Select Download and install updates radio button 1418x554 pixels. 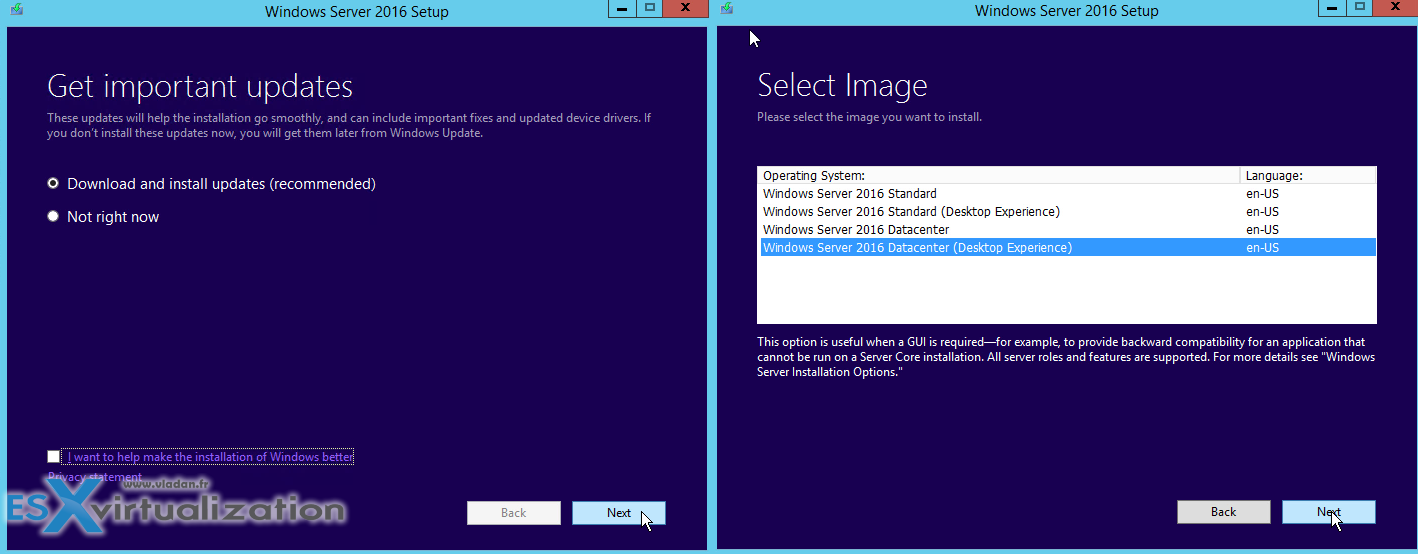(53, 184)
